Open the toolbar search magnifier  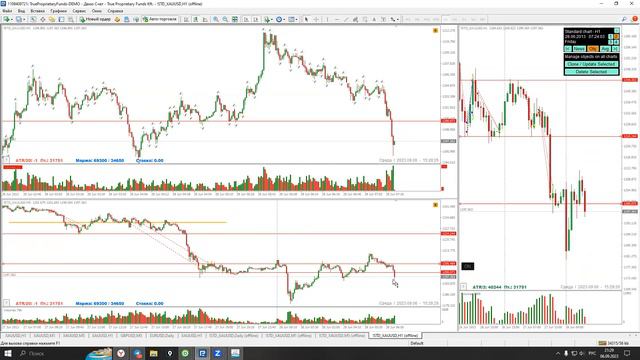(624, 19)
